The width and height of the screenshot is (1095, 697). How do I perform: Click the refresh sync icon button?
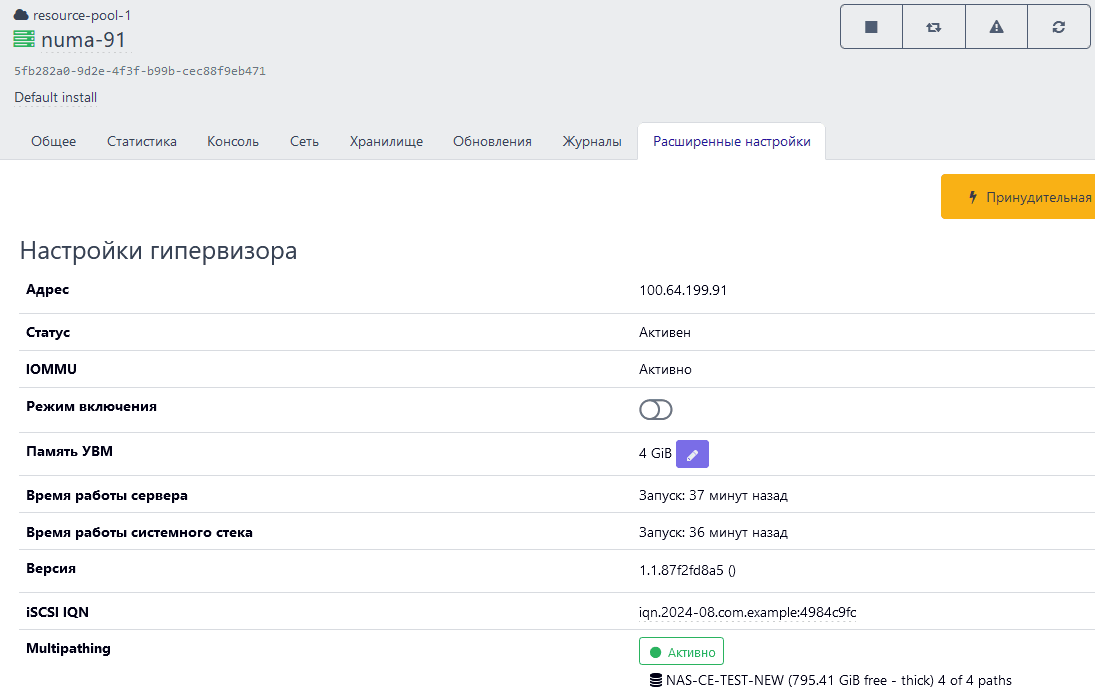point(1059,27)
